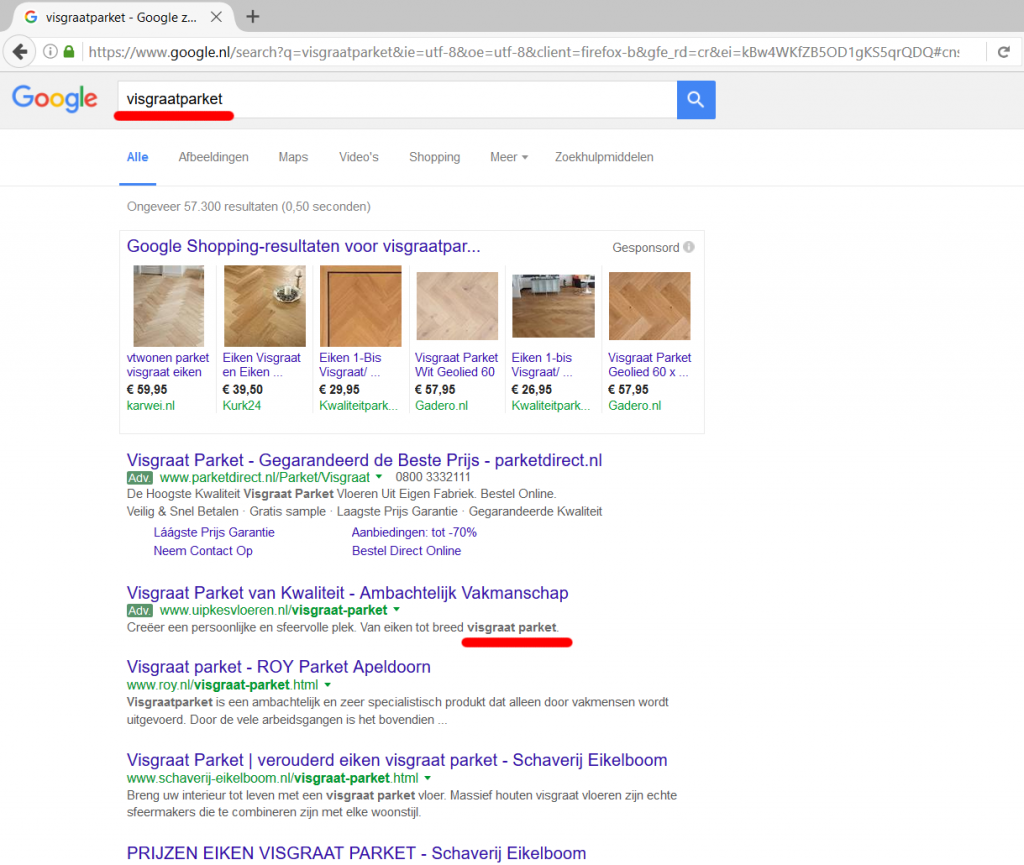1024x865 pixels.
Task: Open Visgraat parket - ROY Parket Apeldoorn result
Action: coord(279,667)
